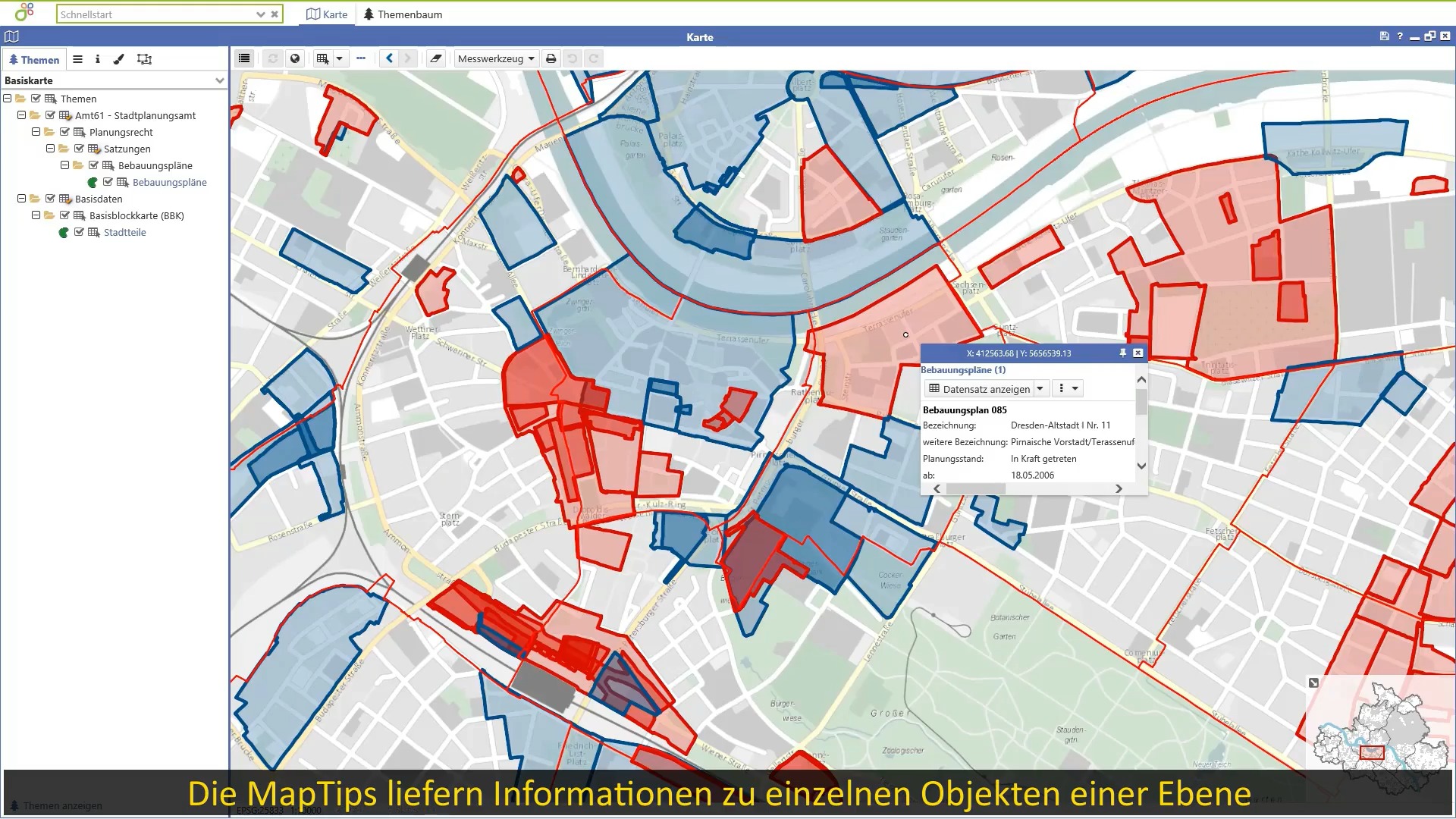
Task: Click the brush style icon in Themen panel
Action: pyautogui.click(x=119, y=59)
